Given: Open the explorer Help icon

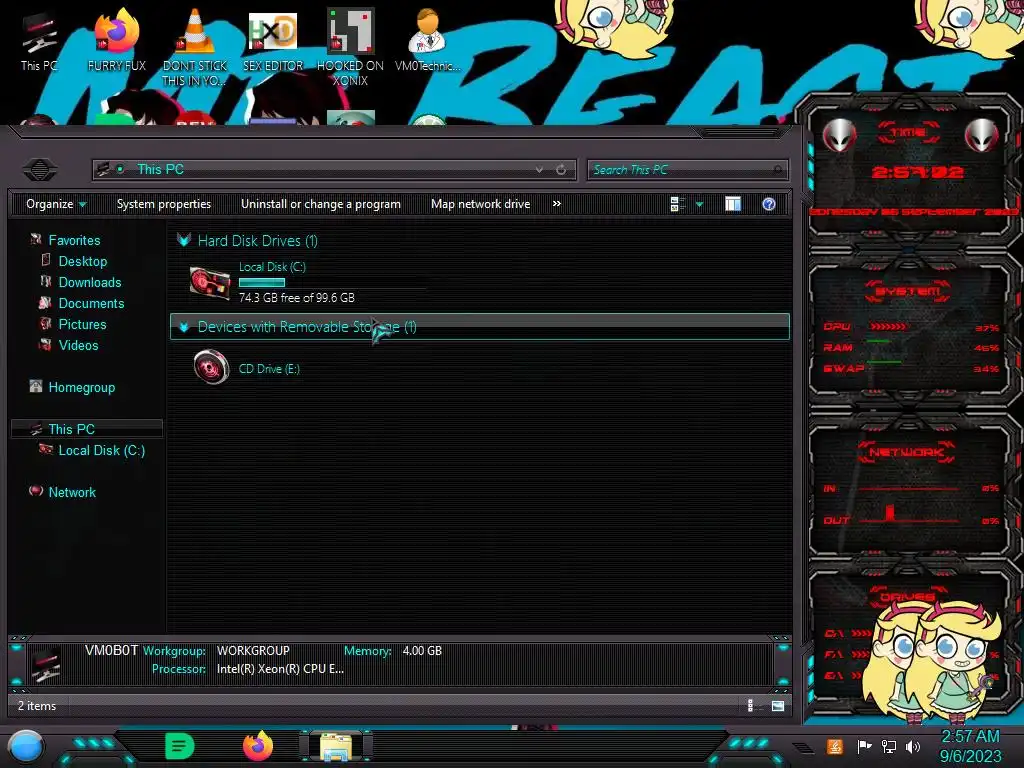Looking at the screenshot, I should pos(769,204).
